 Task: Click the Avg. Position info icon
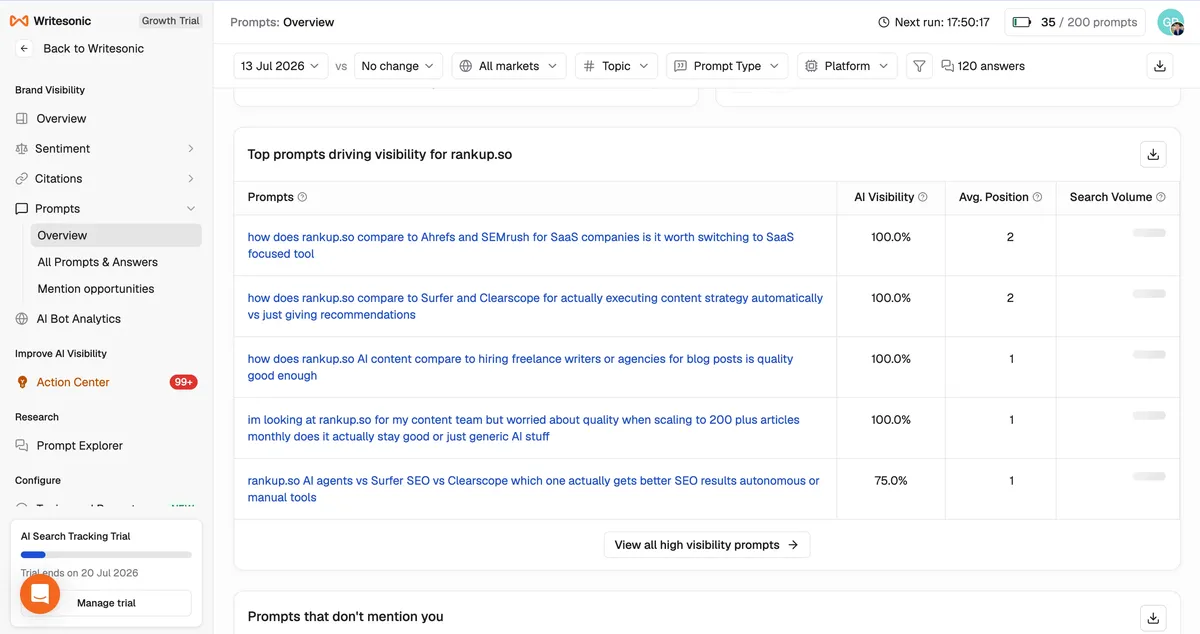[x=1037, y=197]
